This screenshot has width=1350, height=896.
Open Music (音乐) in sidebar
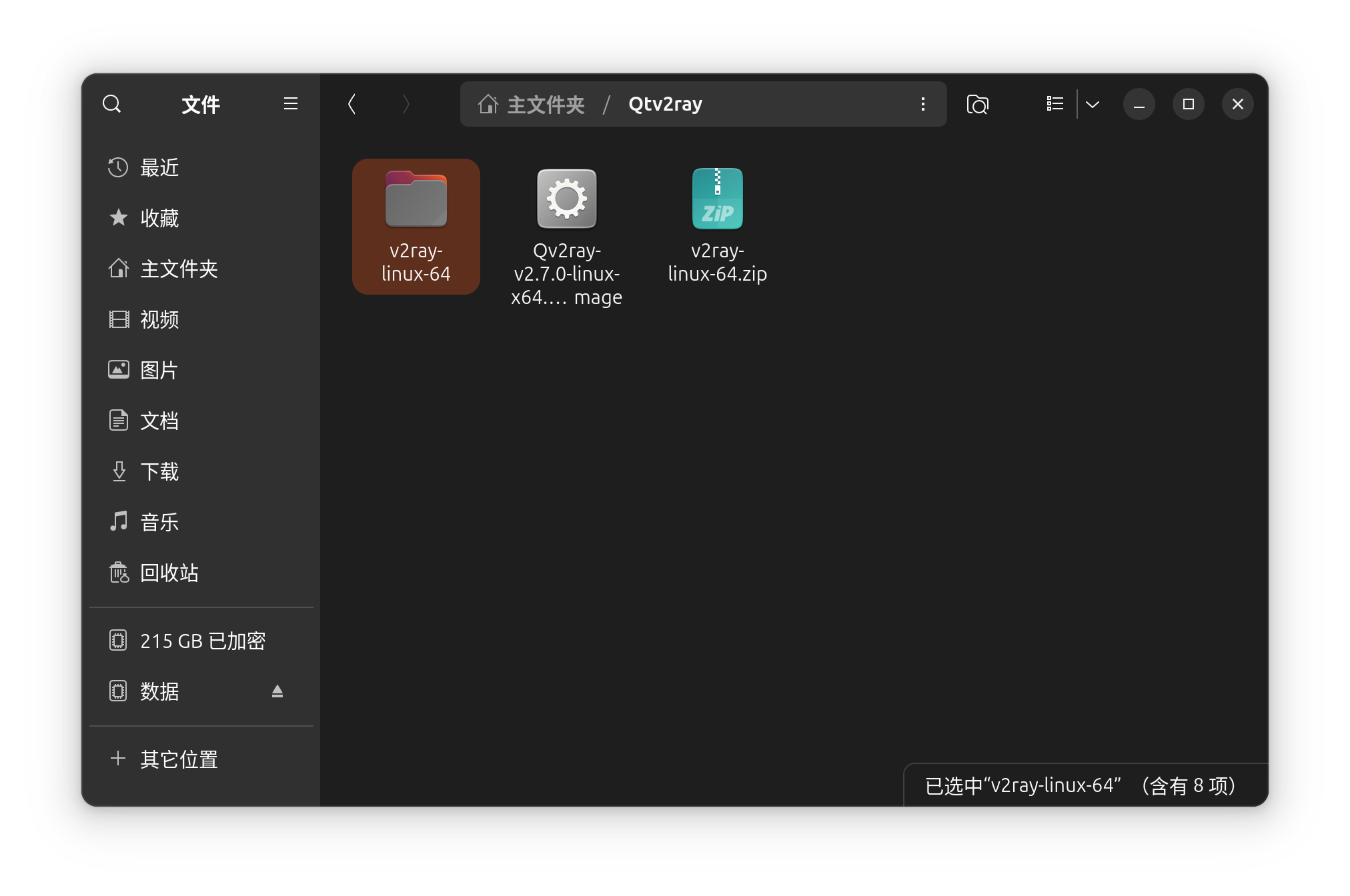[201, 522]
